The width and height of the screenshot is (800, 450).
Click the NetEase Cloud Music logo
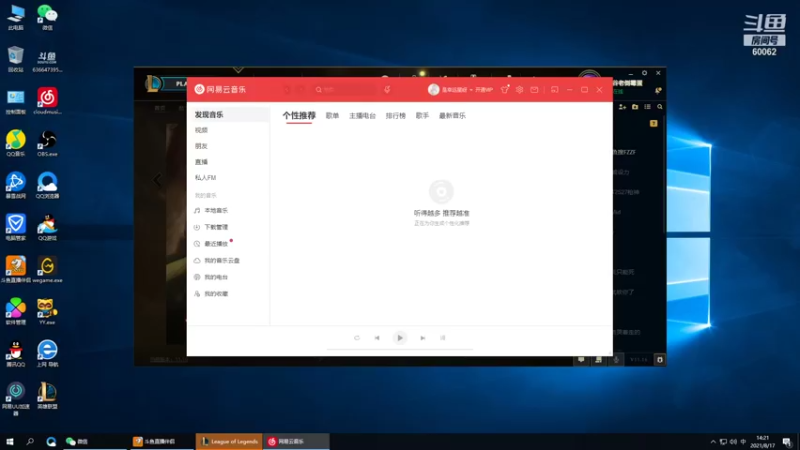pyautogui.click(x=220, y=89)
